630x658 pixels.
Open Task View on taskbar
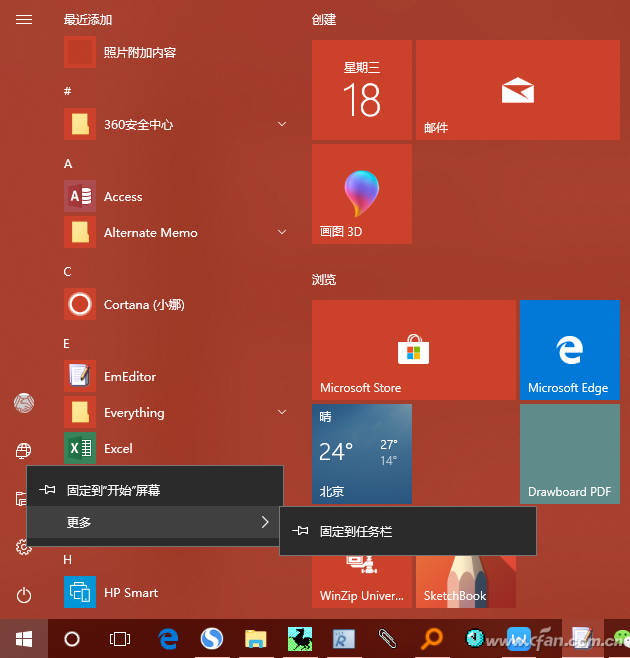pyautogui.click(x=120, y=639)
